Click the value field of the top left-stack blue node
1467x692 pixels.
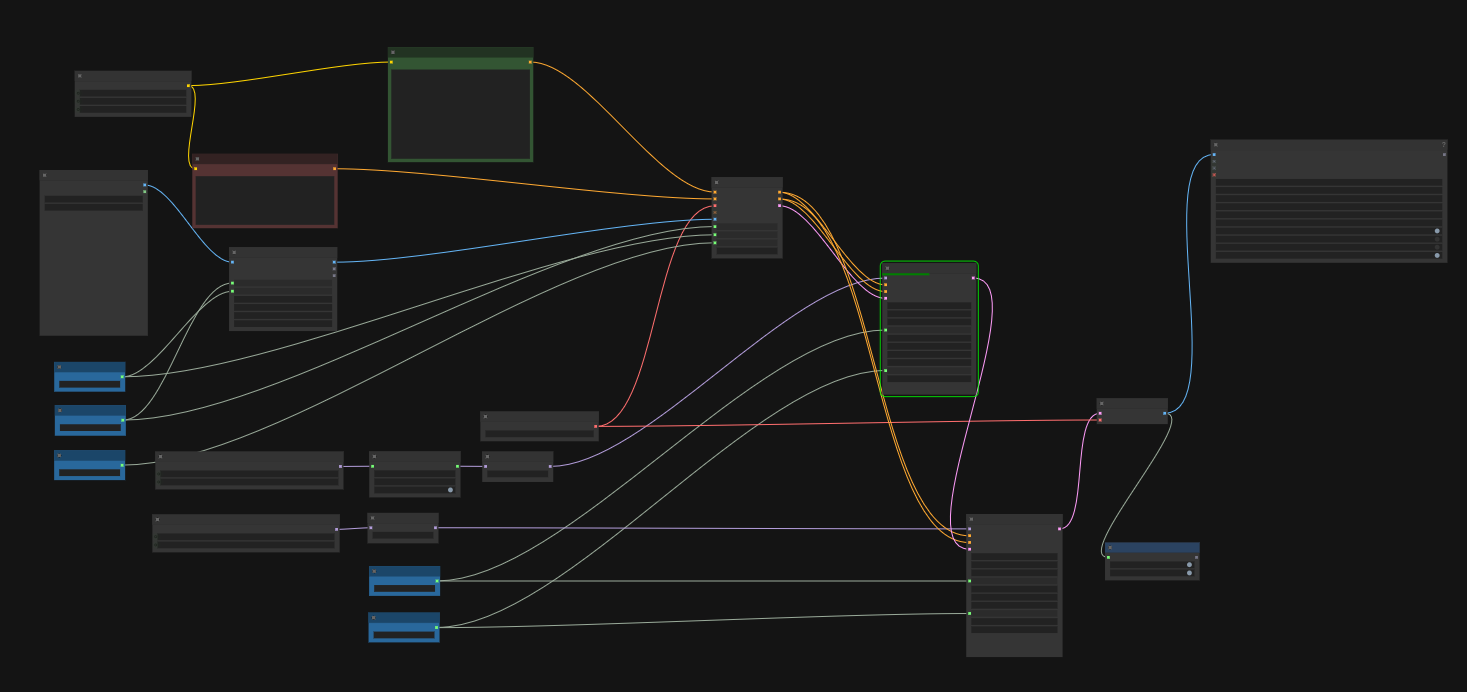click(x=90, y=384)
